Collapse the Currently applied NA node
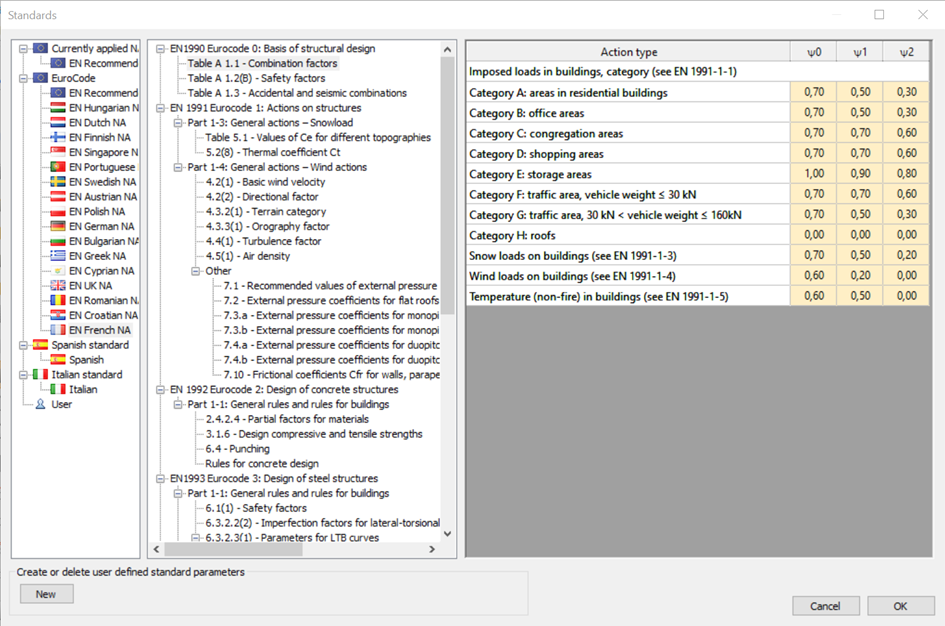The width and height of the screenshot is (945, 626). pyautogui.click(x=23, y=48)
